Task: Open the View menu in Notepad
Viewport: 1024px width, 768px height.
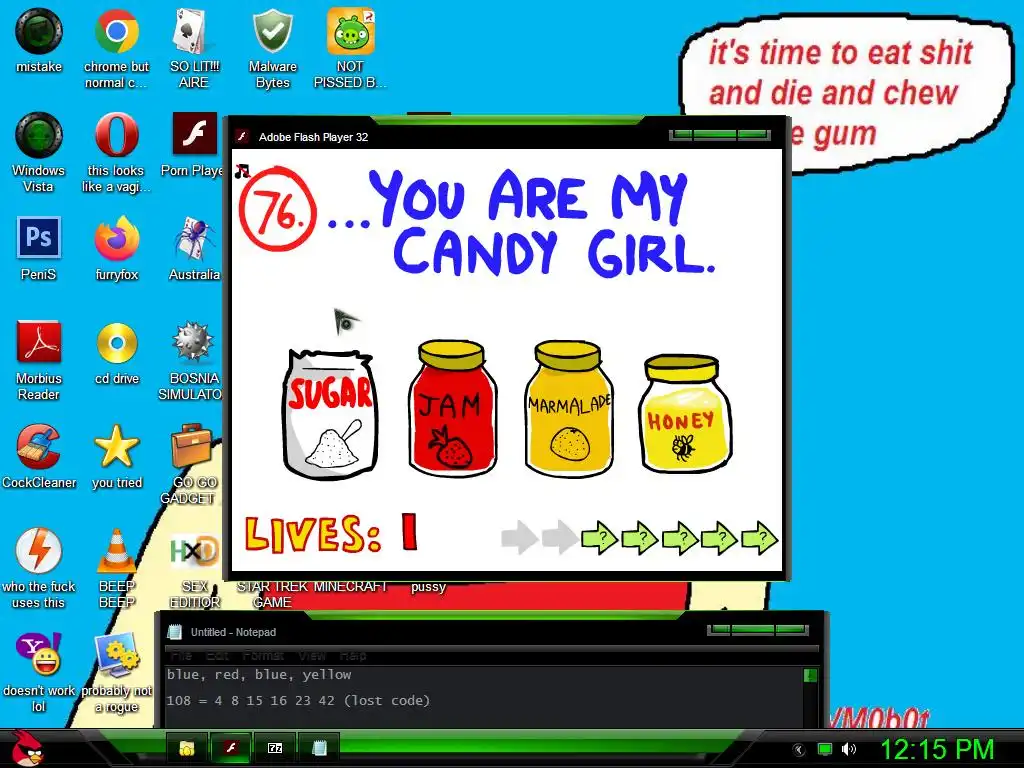Action: [312, 655]
